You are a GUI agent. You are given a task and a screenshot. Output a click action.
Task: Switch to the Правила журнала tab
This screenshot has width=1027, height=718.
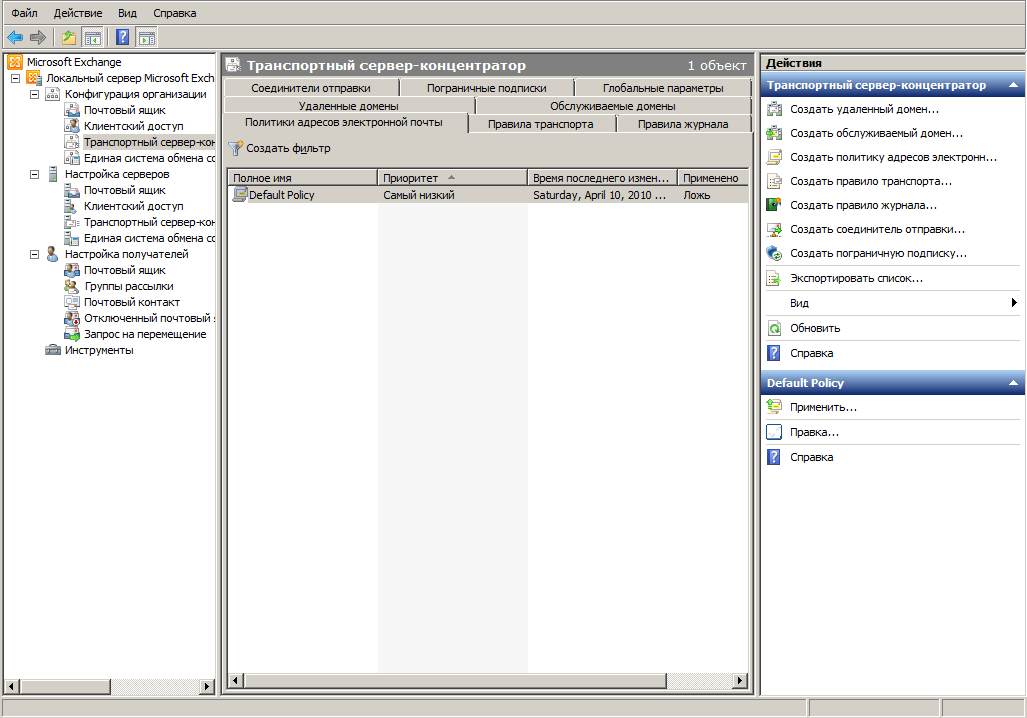tap(683, 124)
